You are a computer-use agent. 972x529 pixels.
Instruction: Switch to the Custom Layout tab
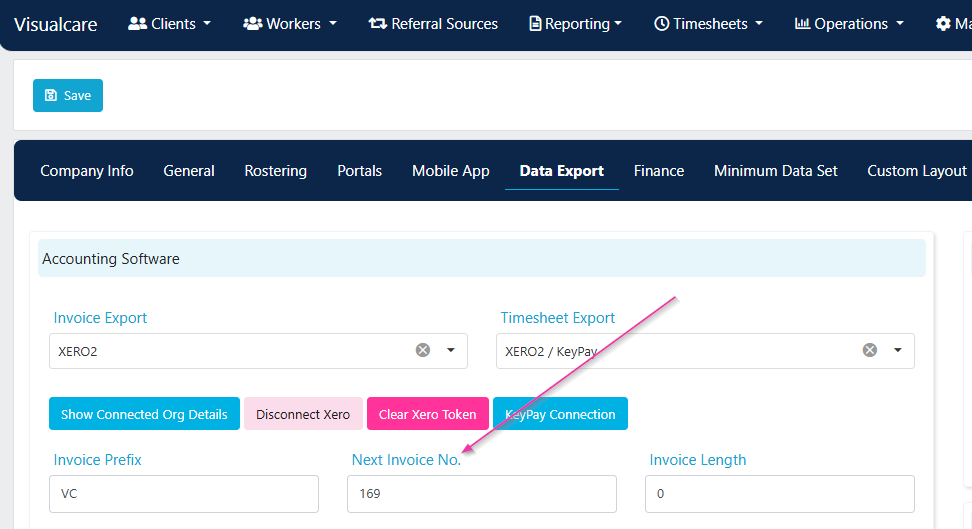coord(917,171)
